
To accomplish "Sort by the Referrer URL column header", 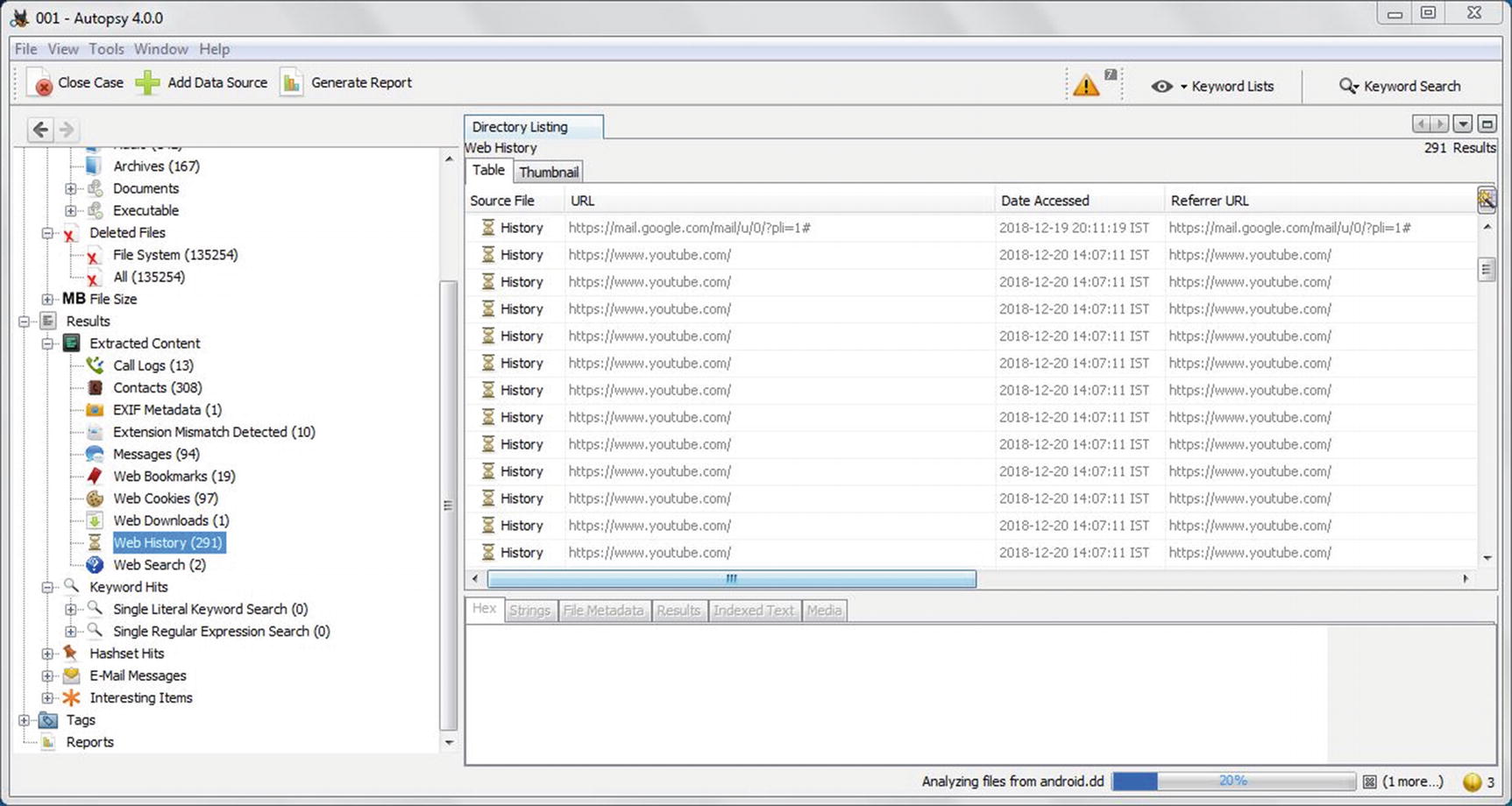I will [1320, 201].
